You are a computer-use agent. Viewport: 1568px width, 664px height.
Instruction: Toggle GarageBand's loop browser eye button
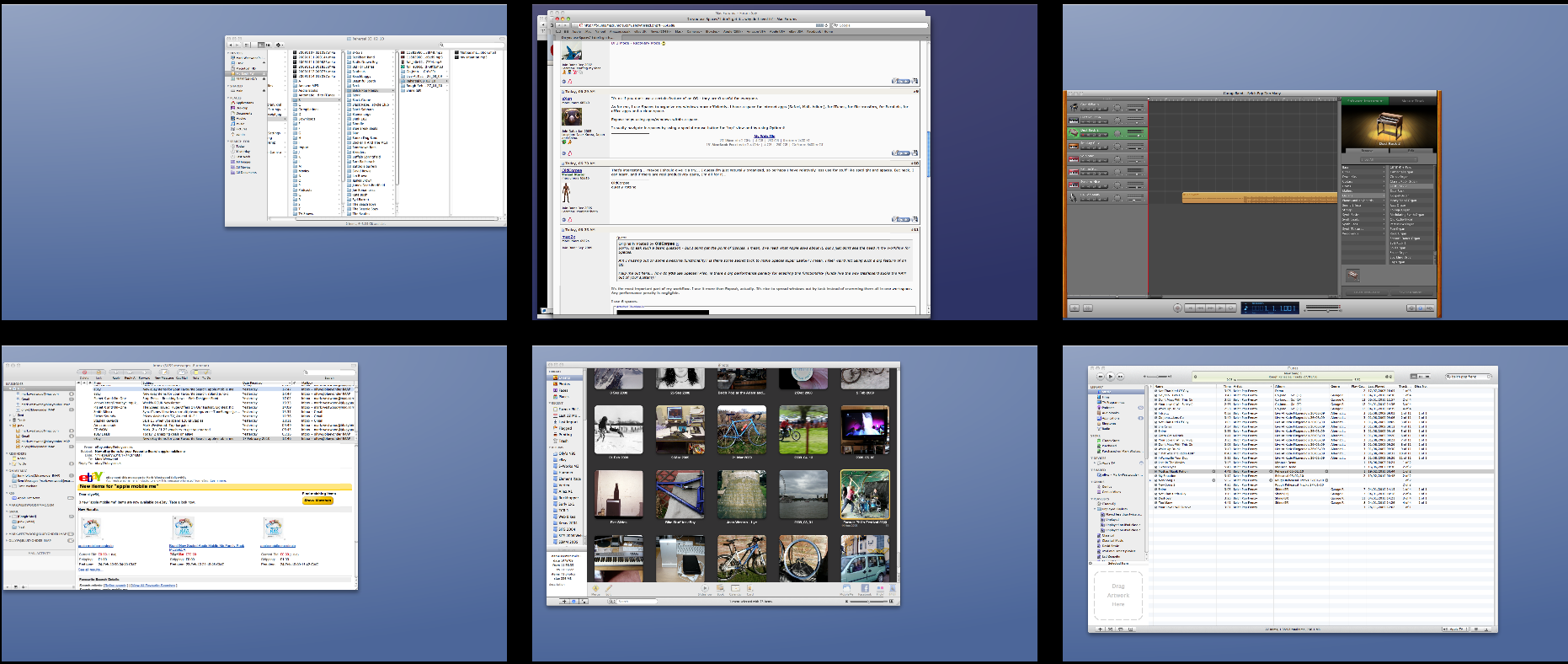pos(1411,308)
